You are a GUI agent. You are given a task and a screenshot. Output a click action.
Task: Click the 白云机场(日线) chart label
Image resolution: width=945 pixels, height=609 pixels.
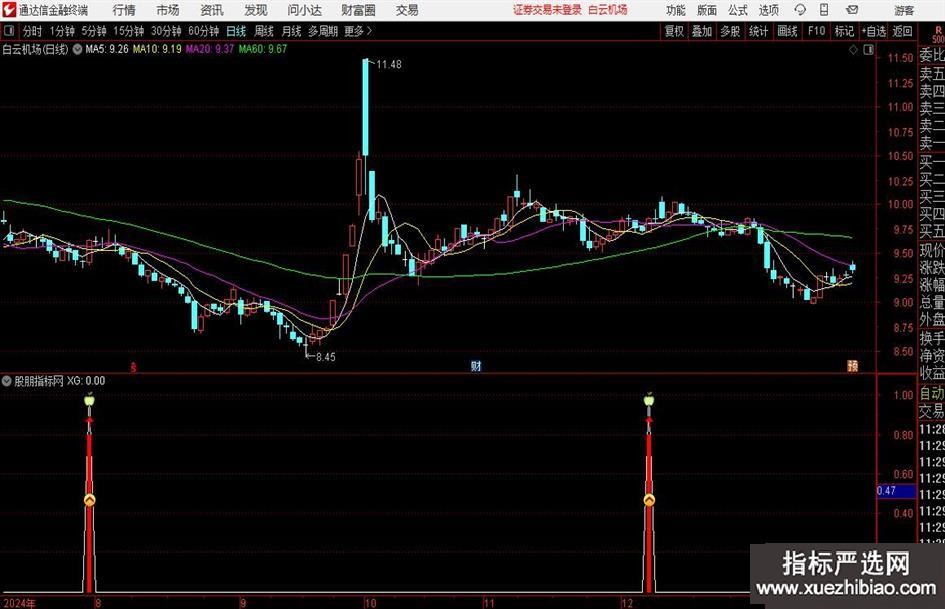(35, 49)
